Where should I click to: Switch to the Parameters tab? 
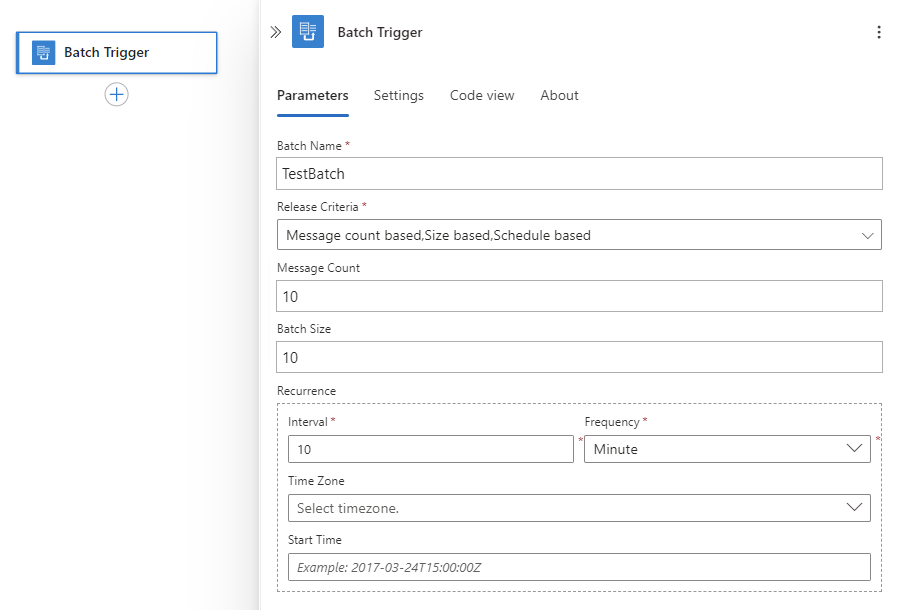coord(312,96)
